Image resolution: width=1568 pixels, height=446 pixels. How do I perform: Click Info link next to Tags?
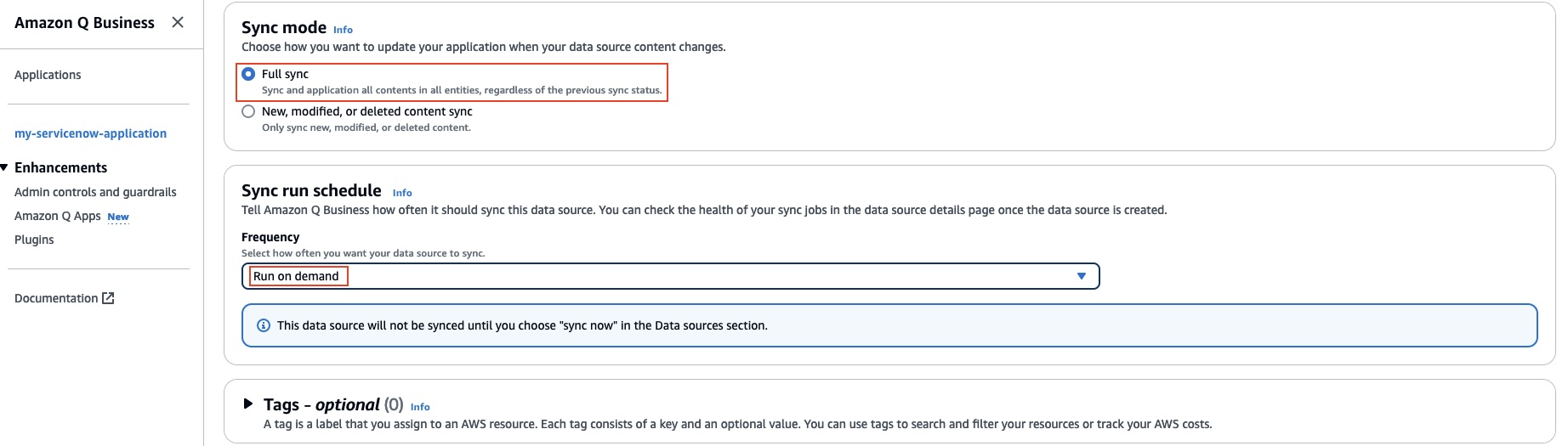420,407
